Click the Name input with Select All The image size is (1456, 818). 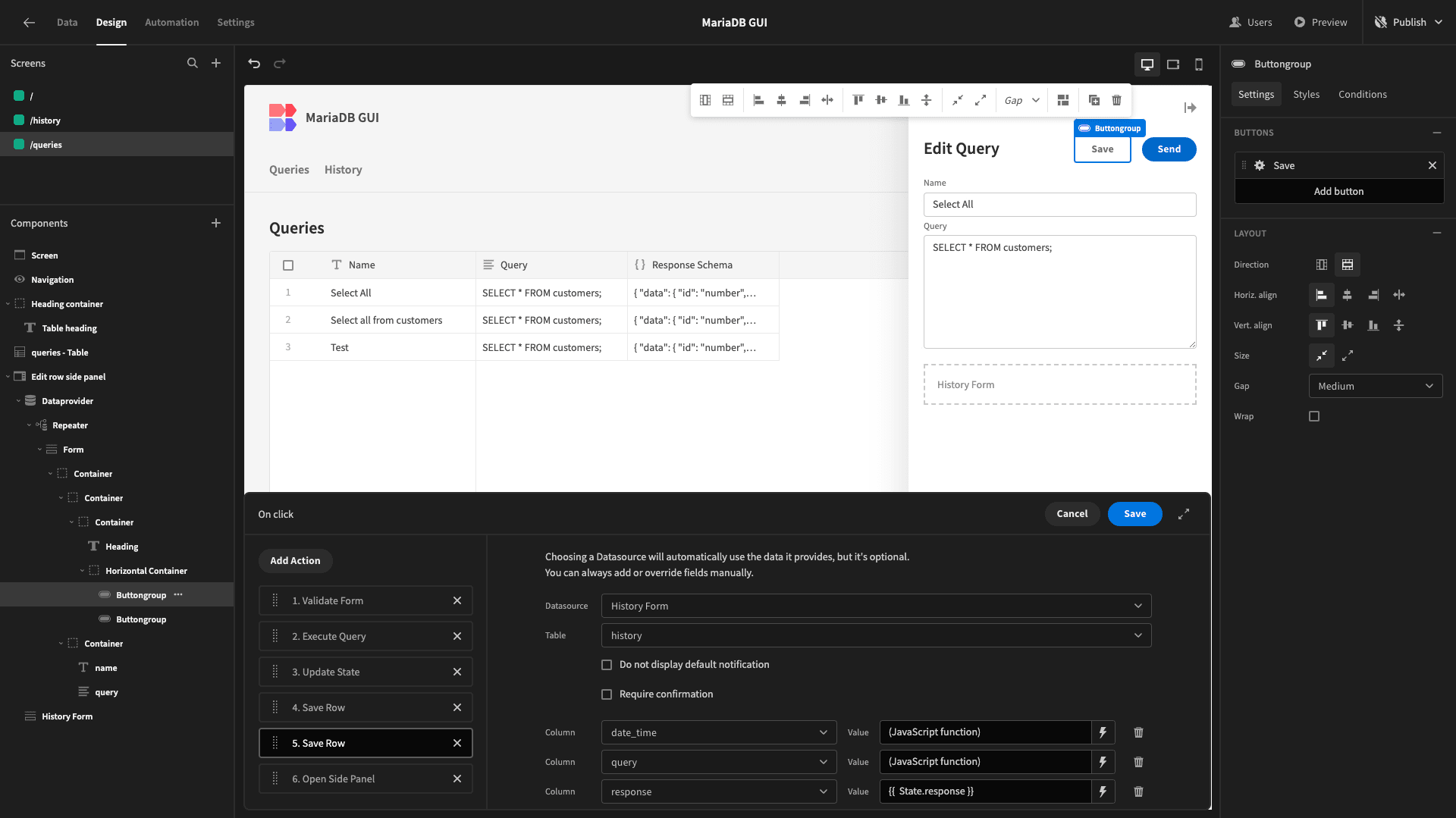click(x=1059, y=205)
